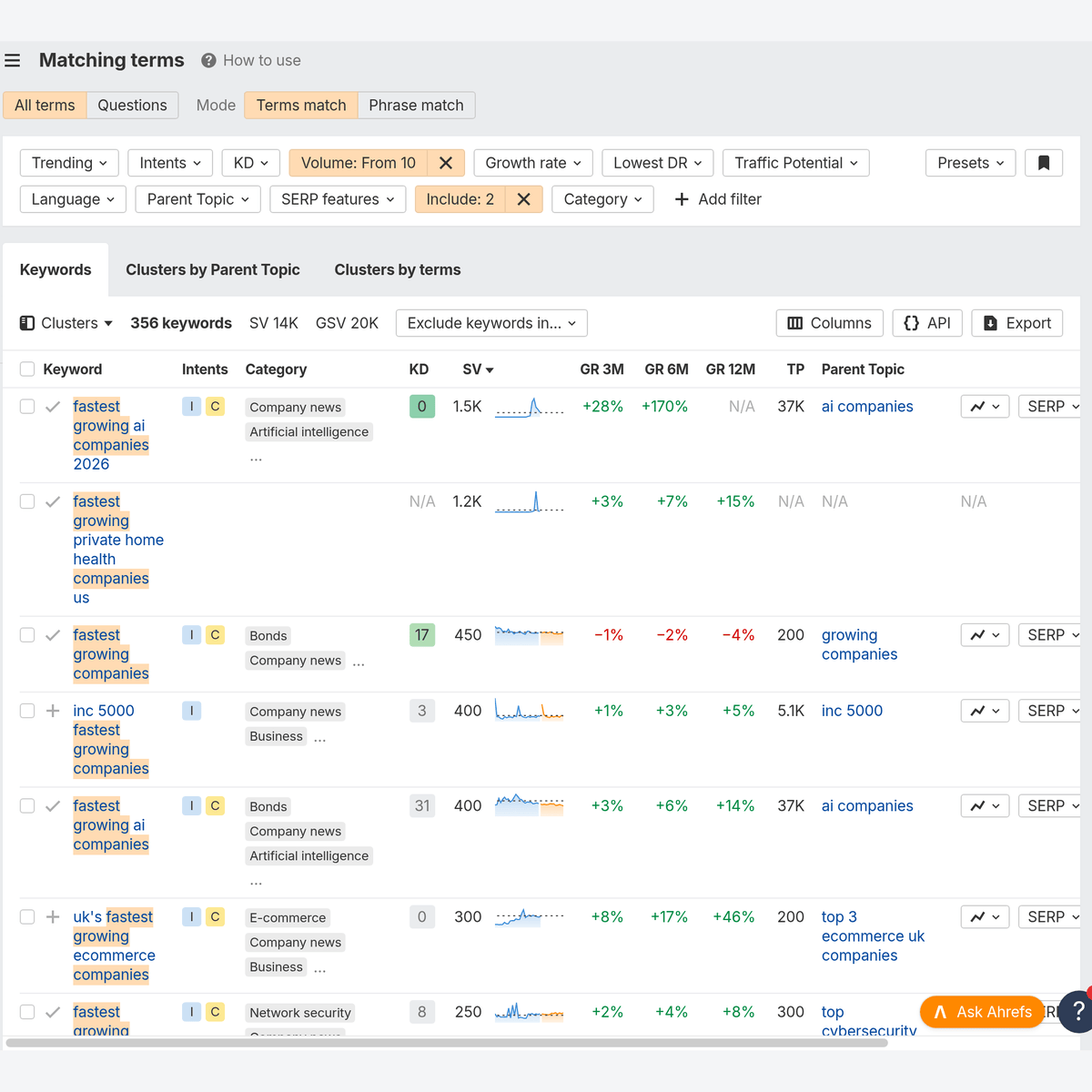Click the Ask Ahrefs assistant button

tap(982, 1012)
